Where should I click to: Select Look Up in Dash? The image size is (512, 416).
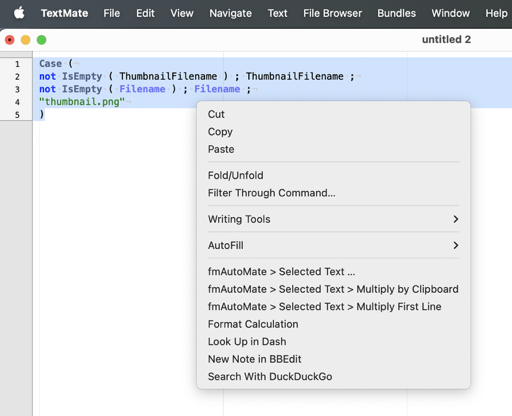click(333, 341)
